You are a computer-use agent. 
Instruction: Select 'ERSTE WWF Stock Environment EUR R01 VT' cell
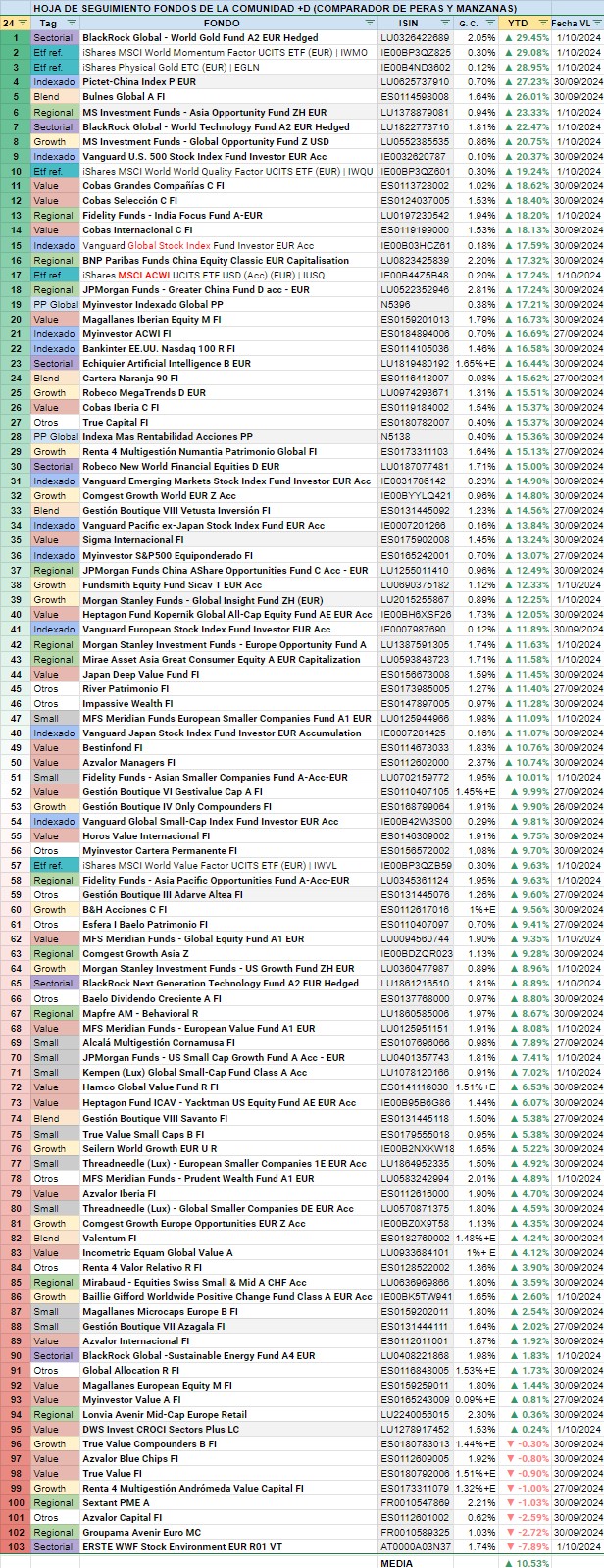227,1546
